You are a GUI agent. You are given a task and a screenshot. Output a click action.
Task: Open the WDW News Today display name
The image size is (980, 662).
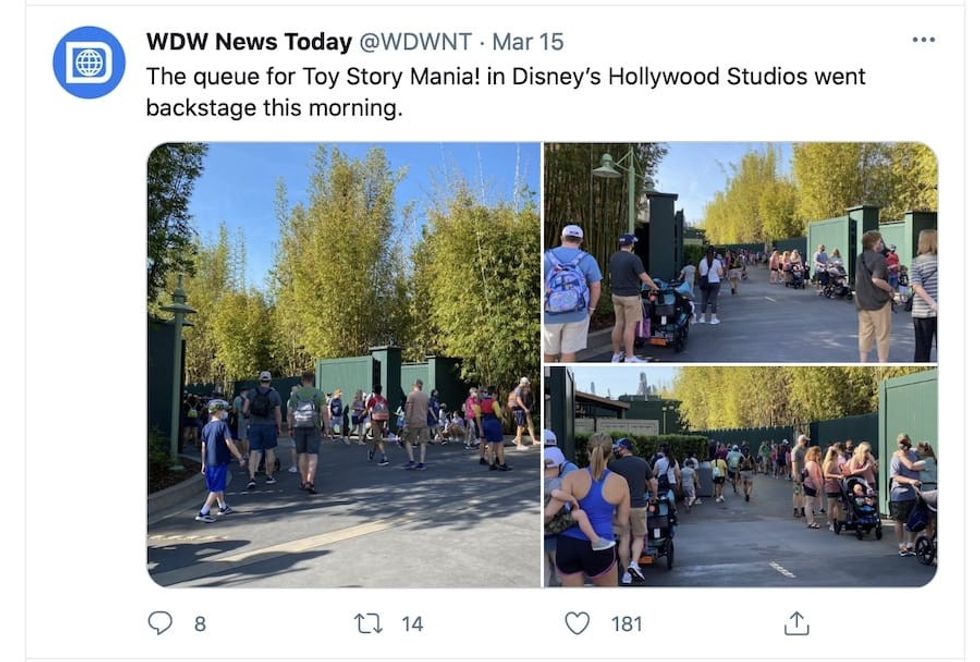[249, 42]
